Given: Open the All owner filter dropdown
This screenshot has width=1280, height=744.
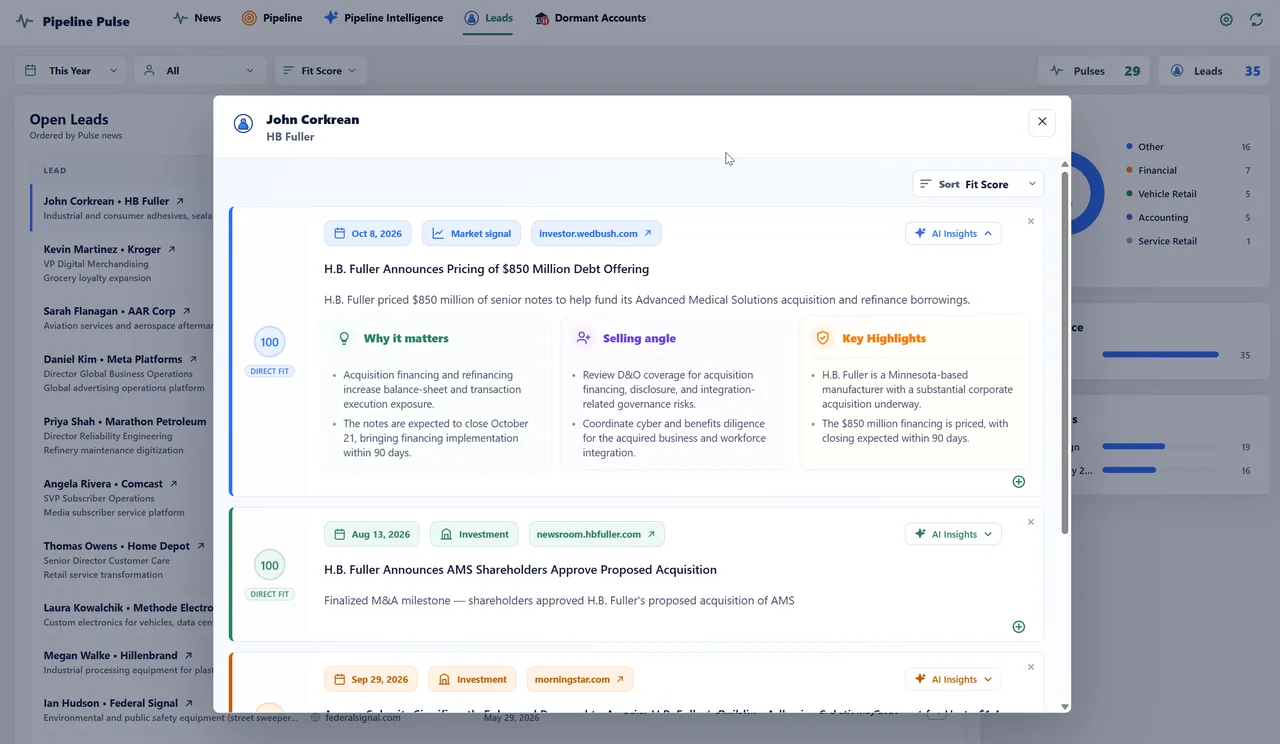Looking at the screenshot, I should pos(199,71).
